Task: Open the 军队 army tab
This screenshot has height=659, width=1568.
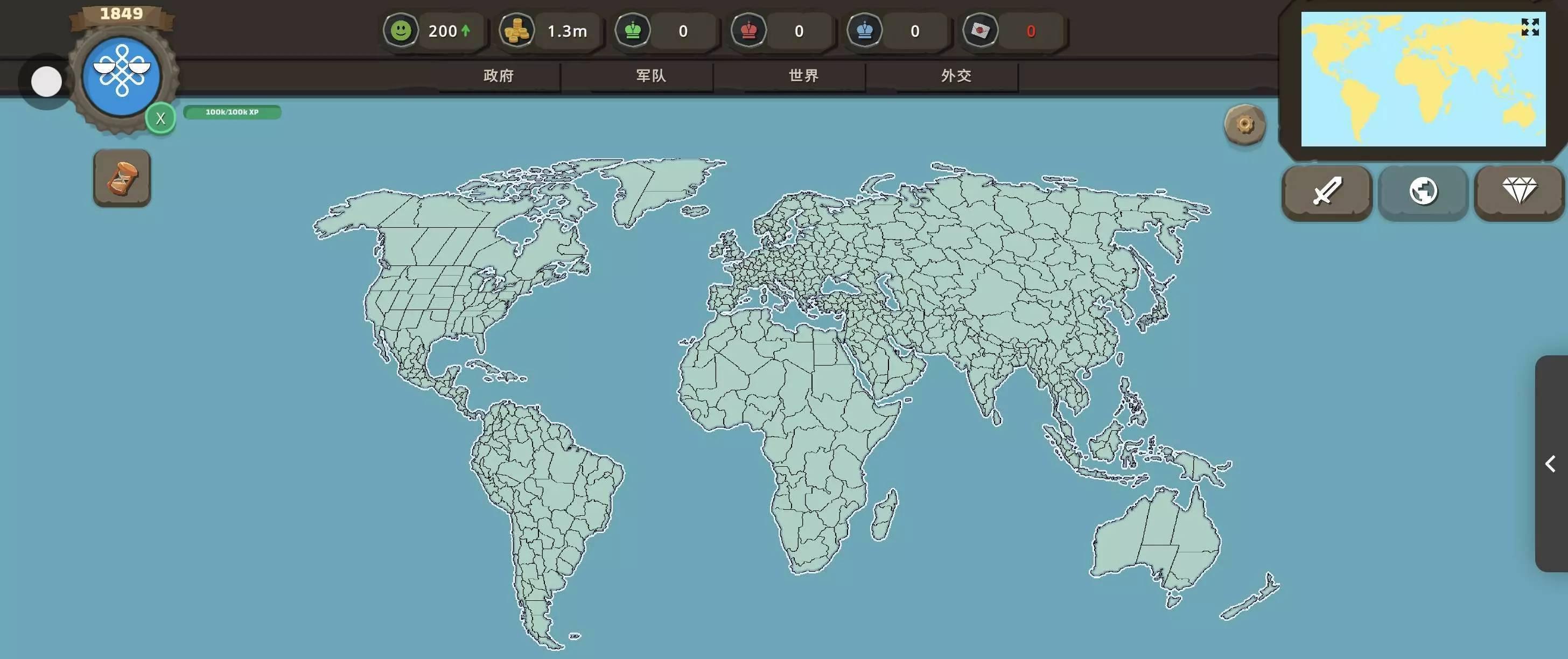Action: (650, 75)
